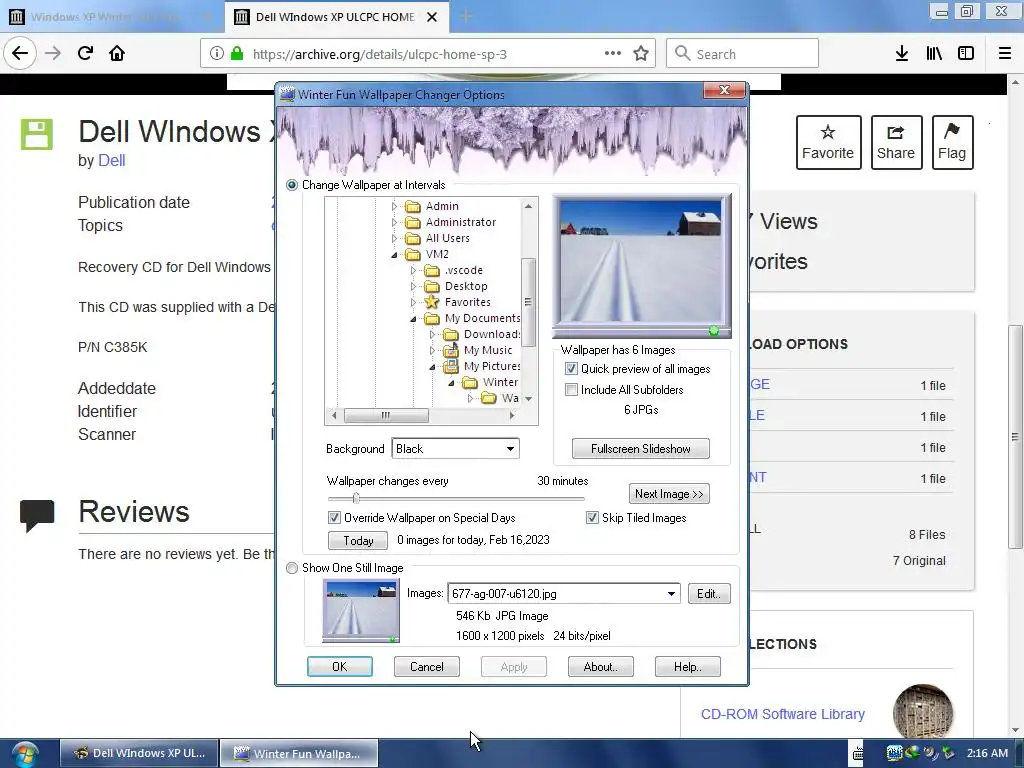Viewport: 1024px width, 768px height.
Task: Start the Fullscreen Slideshow
Action: [641, 449]
